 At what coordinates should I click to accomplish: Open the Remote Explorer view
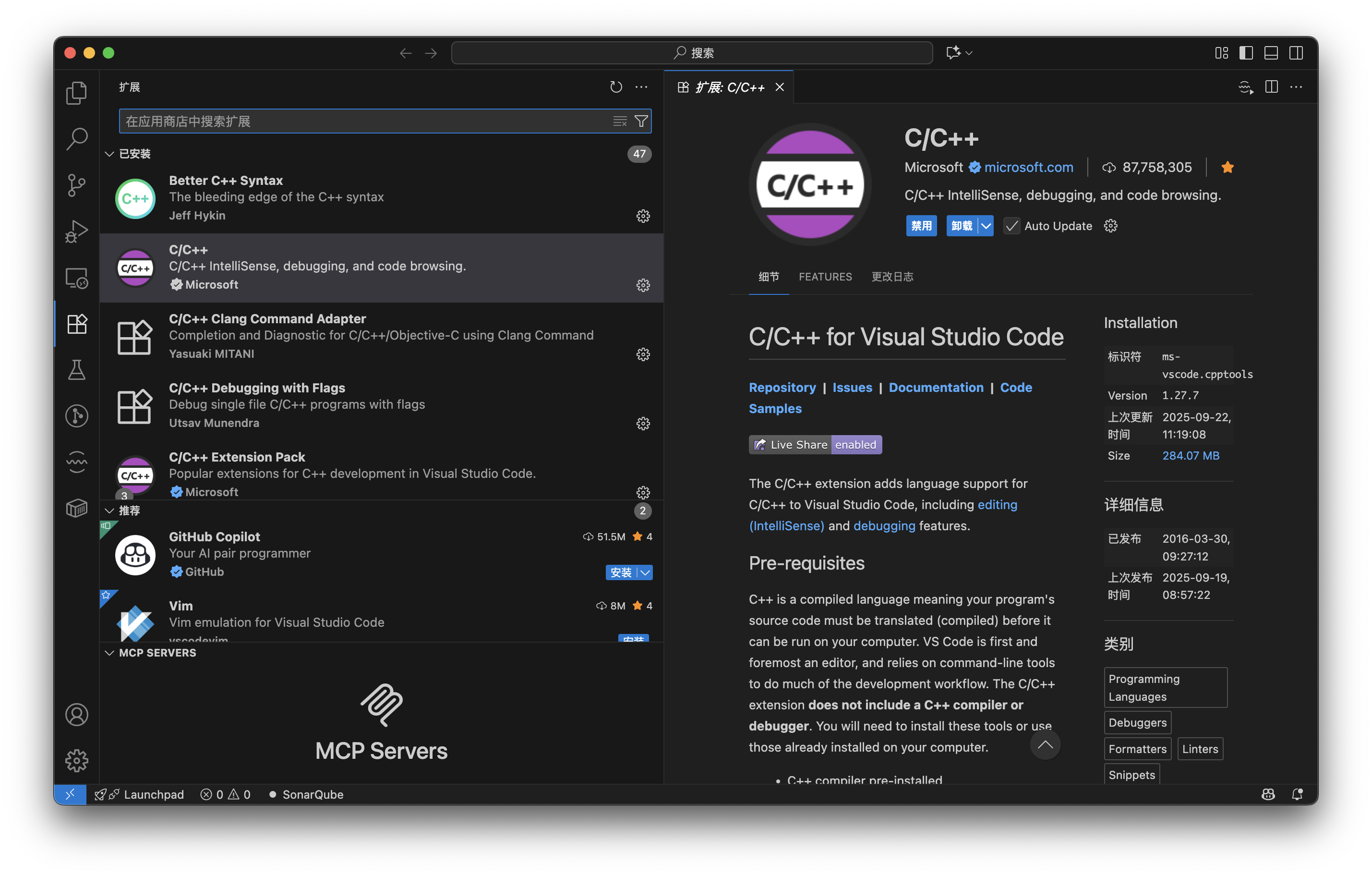(x=76, y=278)
